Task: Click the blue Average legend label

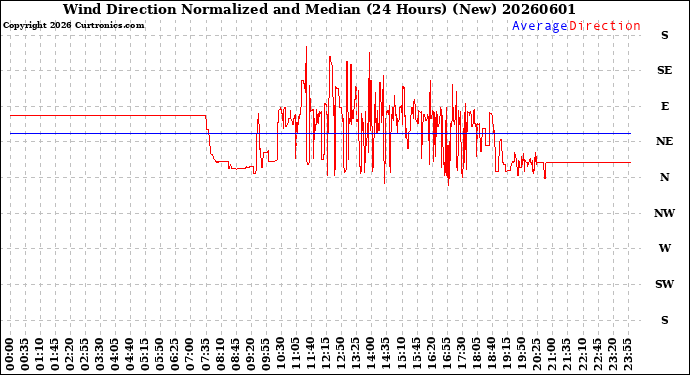Action: (x=540, y=26)
